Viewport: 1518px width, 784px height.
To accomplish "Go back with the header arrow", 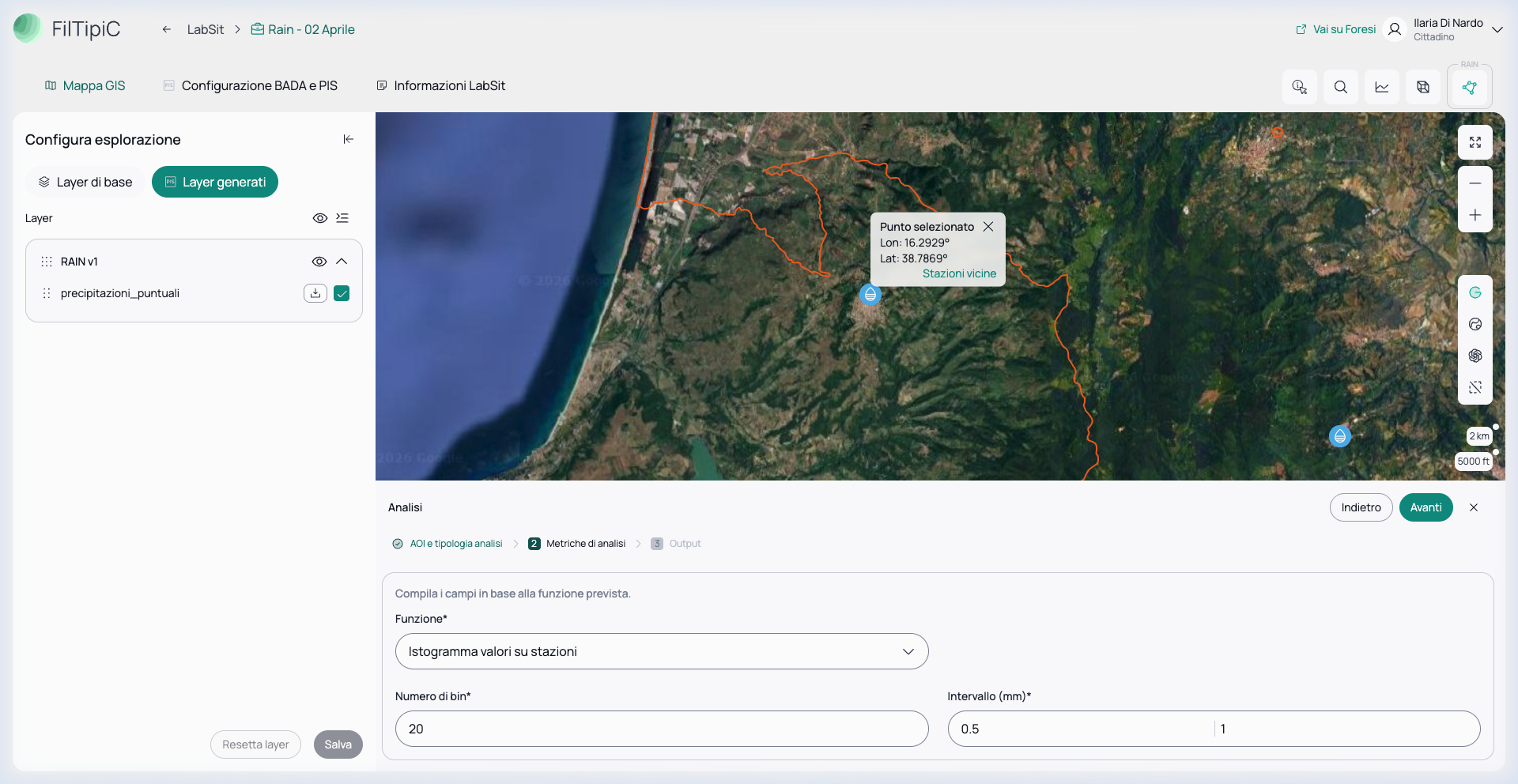I will (x=167, y=29).
